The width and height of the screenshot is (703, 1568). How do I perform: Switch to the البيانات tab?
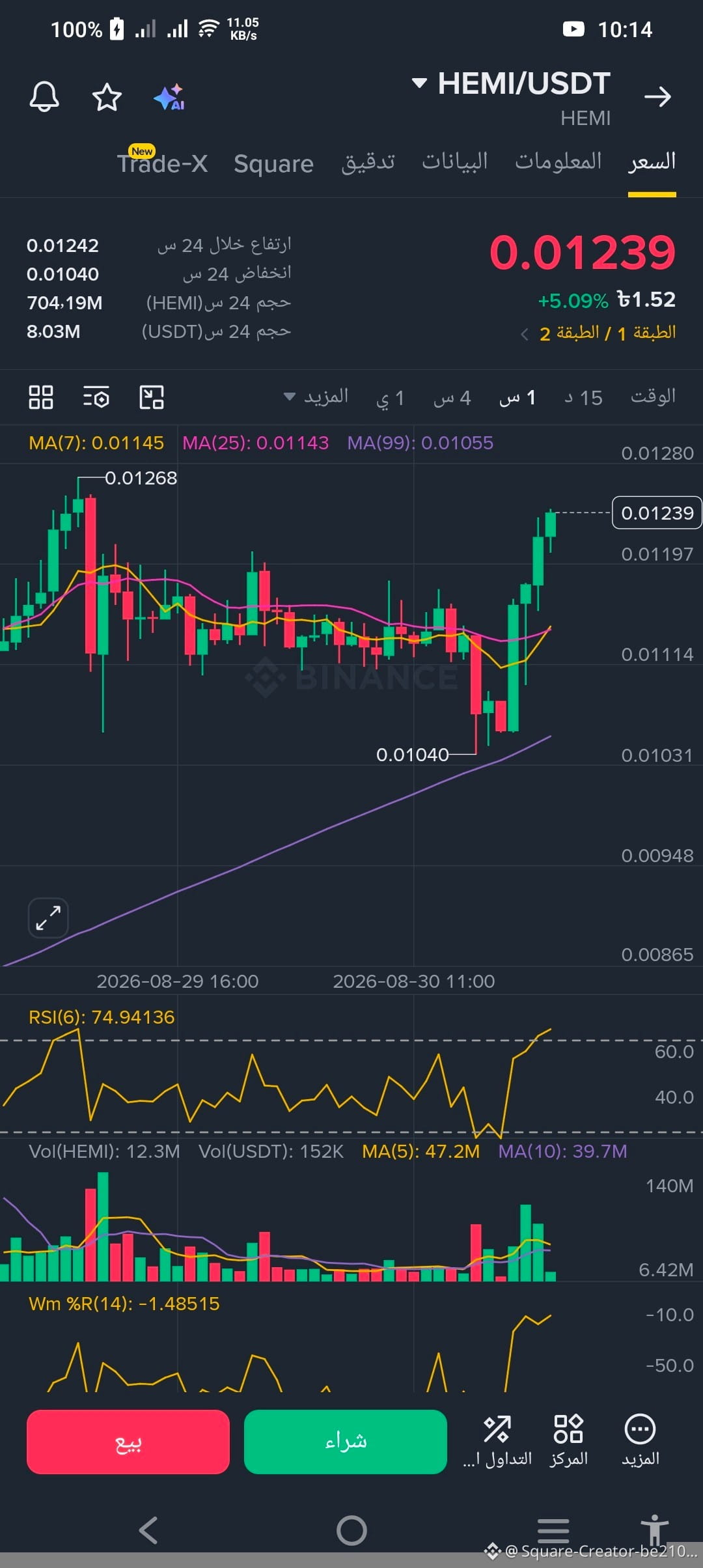click(x=455, y=161)
